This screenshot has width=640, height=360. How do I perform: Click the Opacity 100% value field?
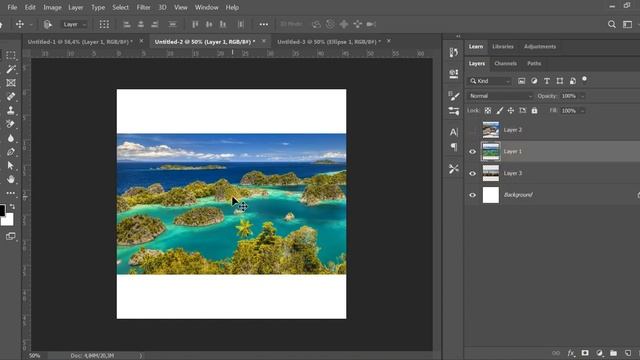click(569, 96)
